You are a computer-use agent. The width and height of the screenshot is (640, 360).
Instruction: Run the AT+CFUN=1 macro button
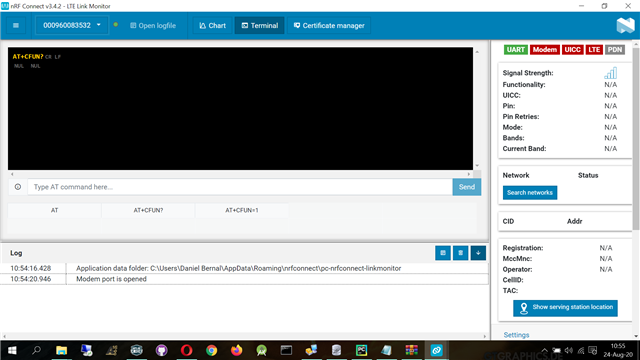242,210
